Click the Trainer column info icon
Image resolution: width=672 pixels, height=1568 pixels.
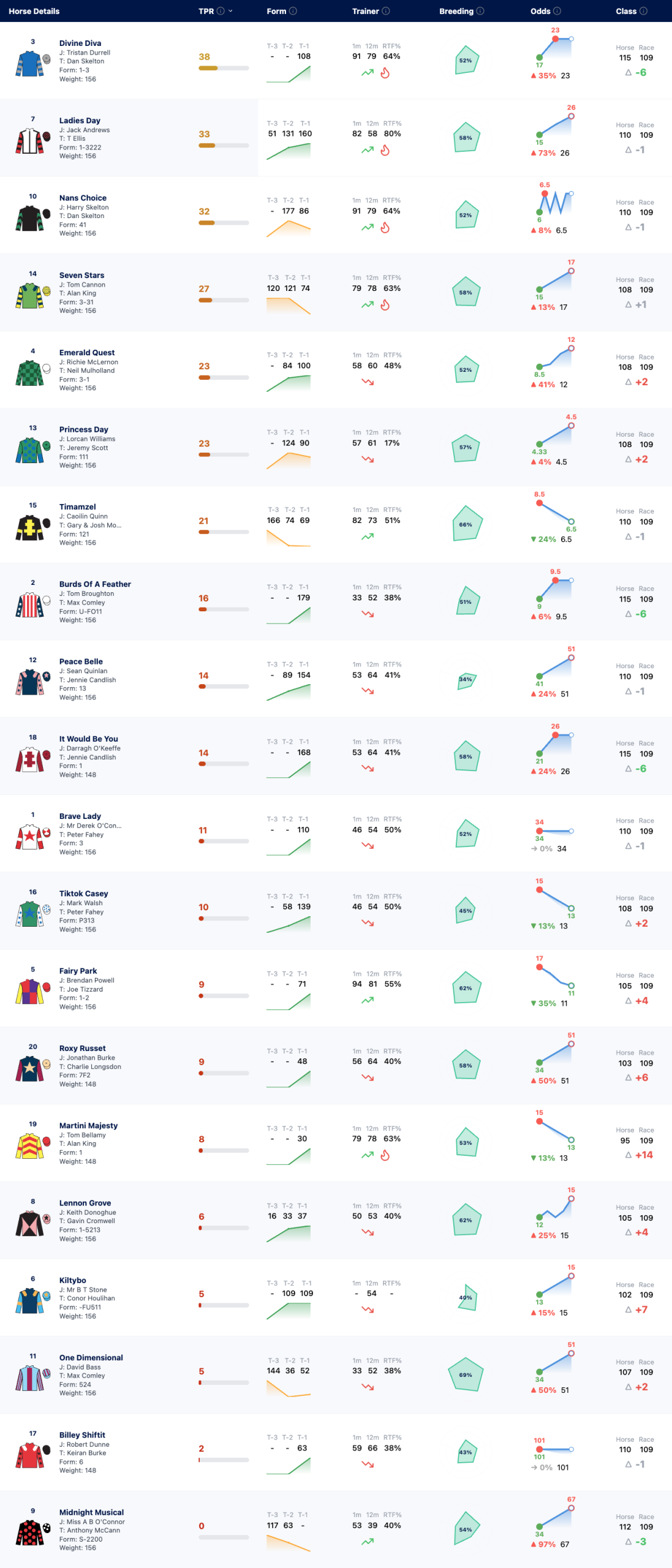tap(386, 11)
